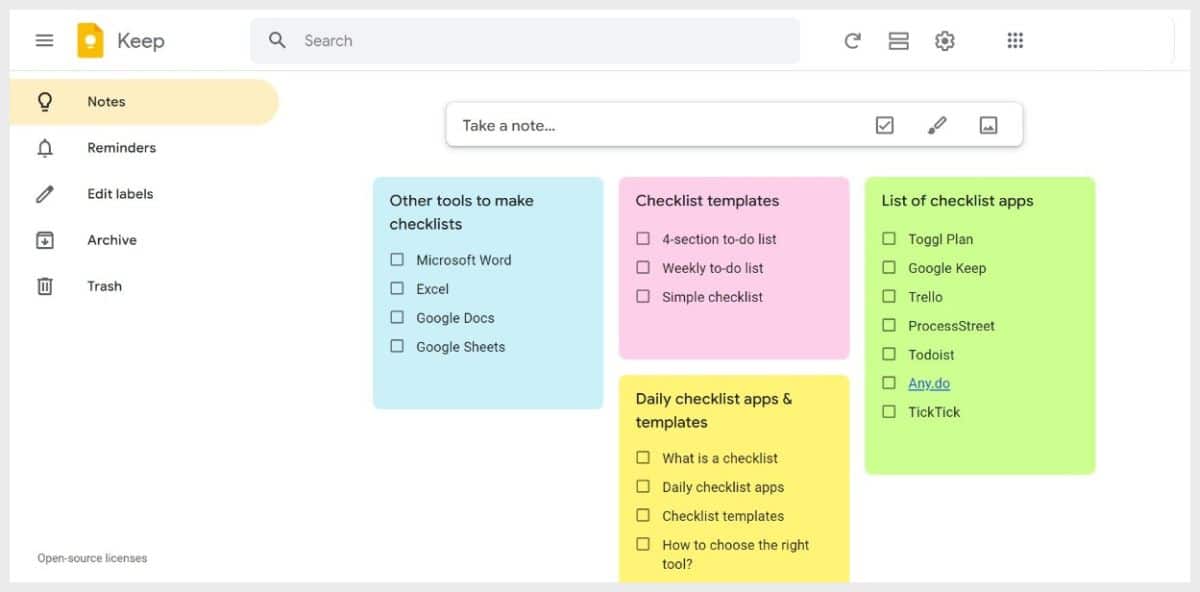
Task: Refresh the notes view
Action: pyautogui.click(x=851, y=41)
